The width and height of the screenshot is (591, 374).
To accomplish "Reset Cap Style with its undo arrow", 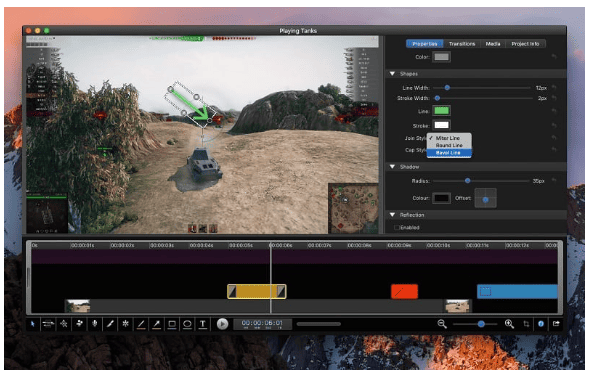I will [x=554, y=150].
